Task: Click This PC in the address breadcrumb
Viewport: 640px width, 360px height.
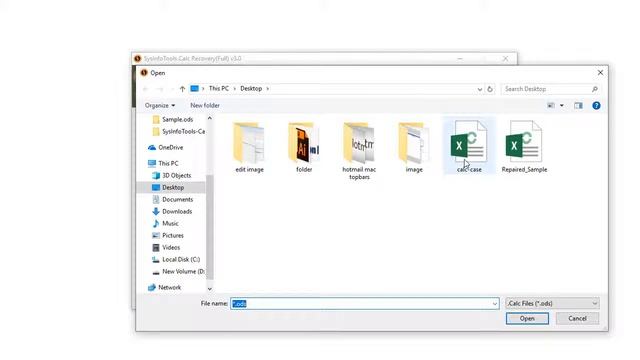Action: click(x=219, y=89)
